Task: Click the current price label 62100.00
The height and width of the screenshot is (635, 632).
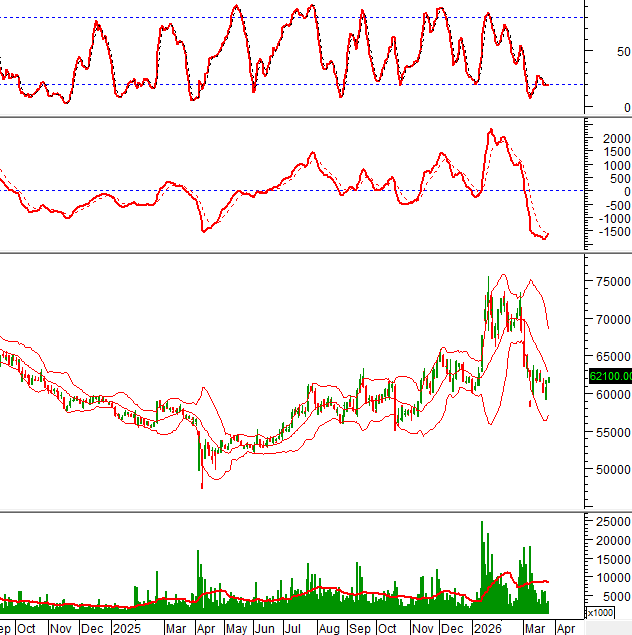Action: (609, 376)
